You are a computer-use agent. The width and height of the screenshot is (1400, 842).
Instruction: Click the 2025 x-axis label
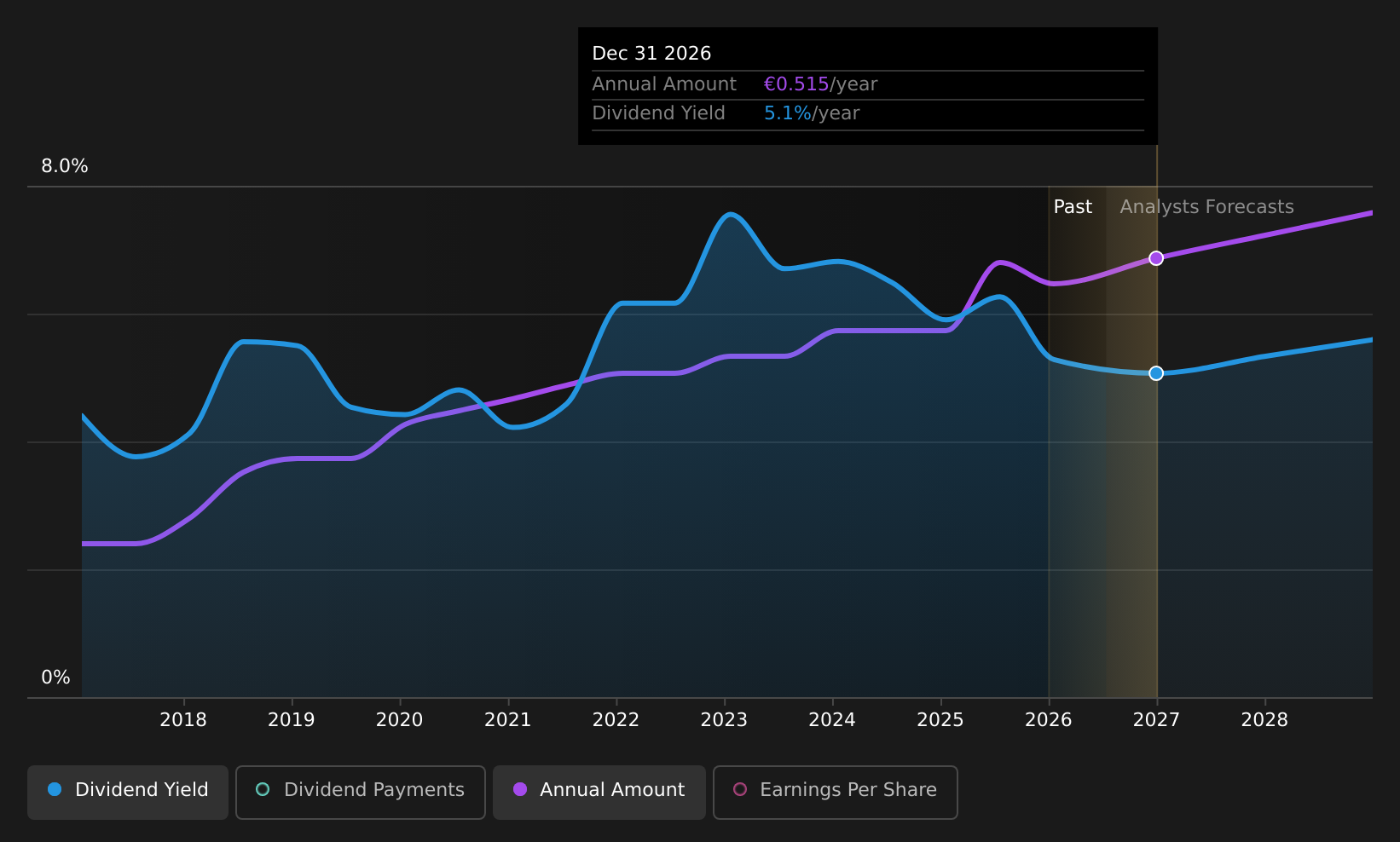pyautogui.click(x=940, y=720)
